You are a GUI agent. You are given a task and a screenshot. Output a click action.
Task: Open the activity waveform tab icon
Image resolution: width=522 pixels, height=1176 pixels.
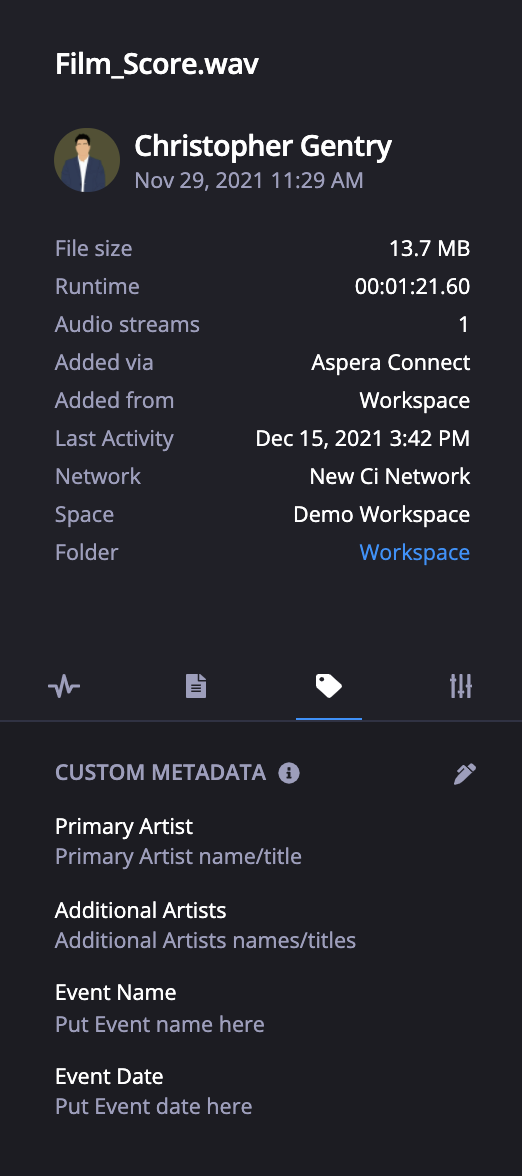64,686
